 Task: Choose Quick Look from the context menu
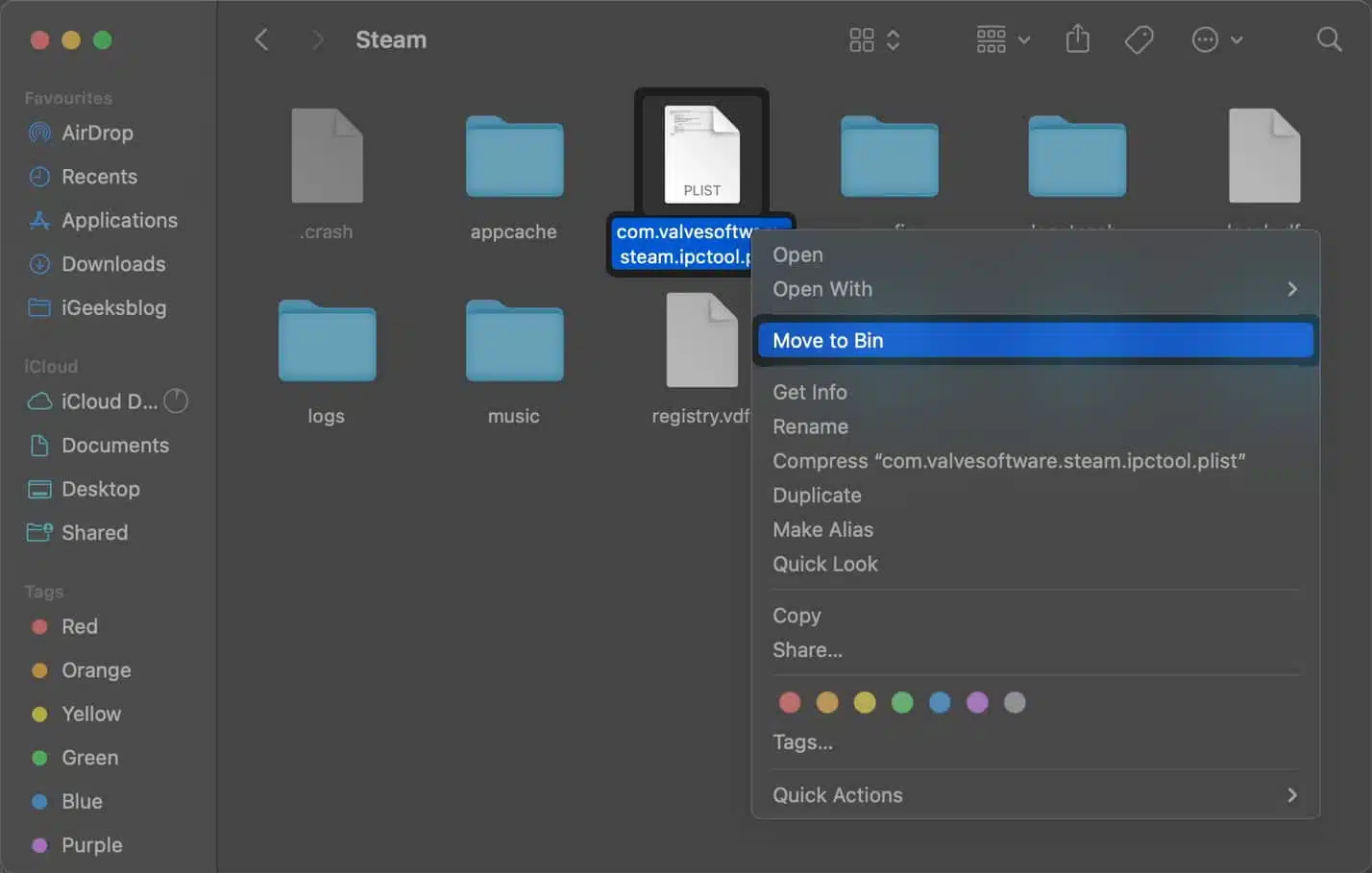pyautogui.click(x=824, y=564)
